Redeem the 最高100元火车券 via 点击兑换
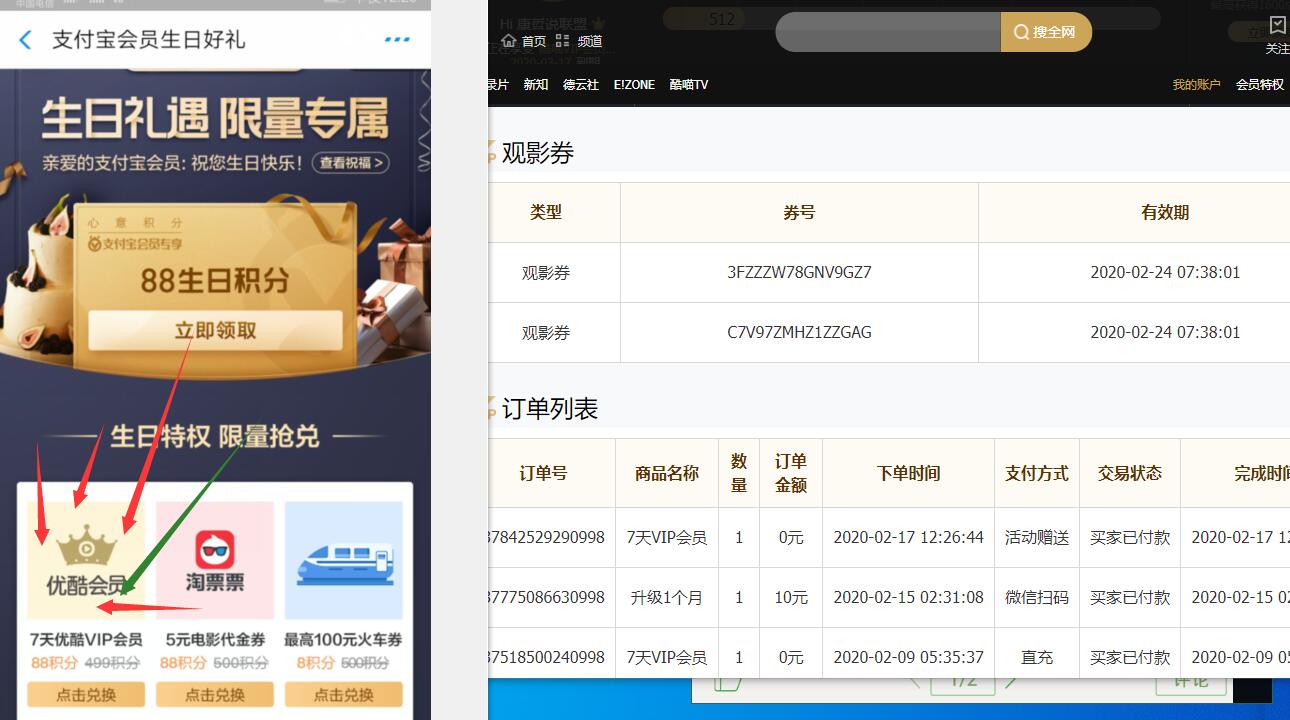Image resolution: width=1290 pixels, height=720 pixels. point(343,694)
